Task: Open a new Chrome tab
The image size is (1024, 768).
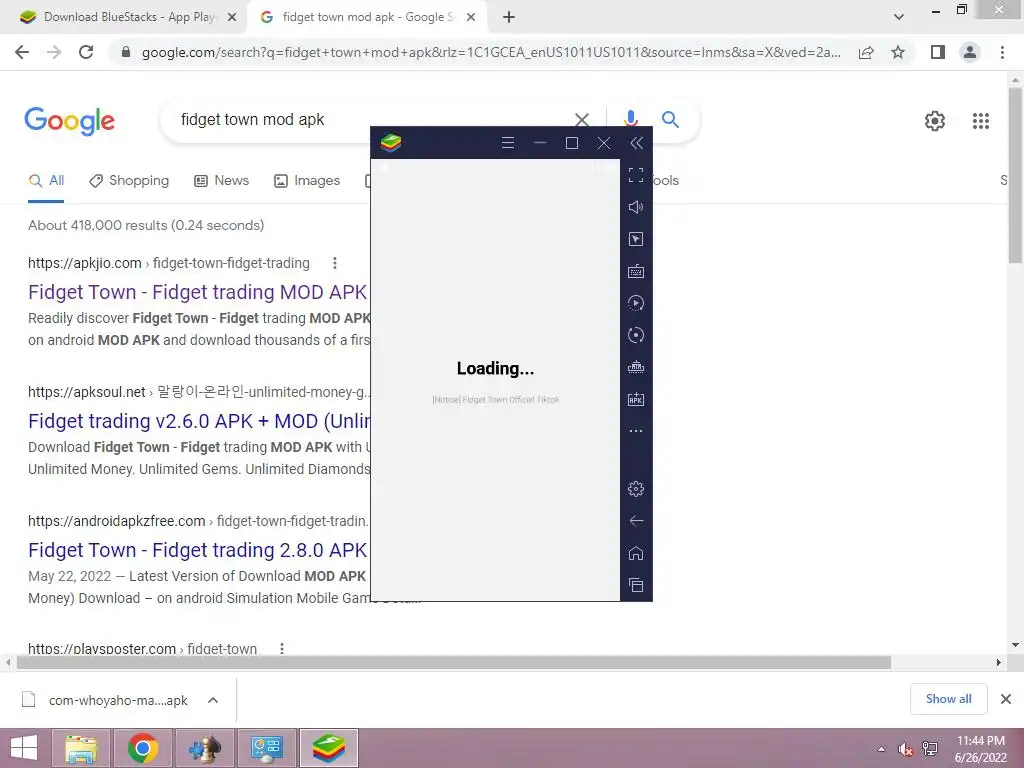Action: (509, 17)
